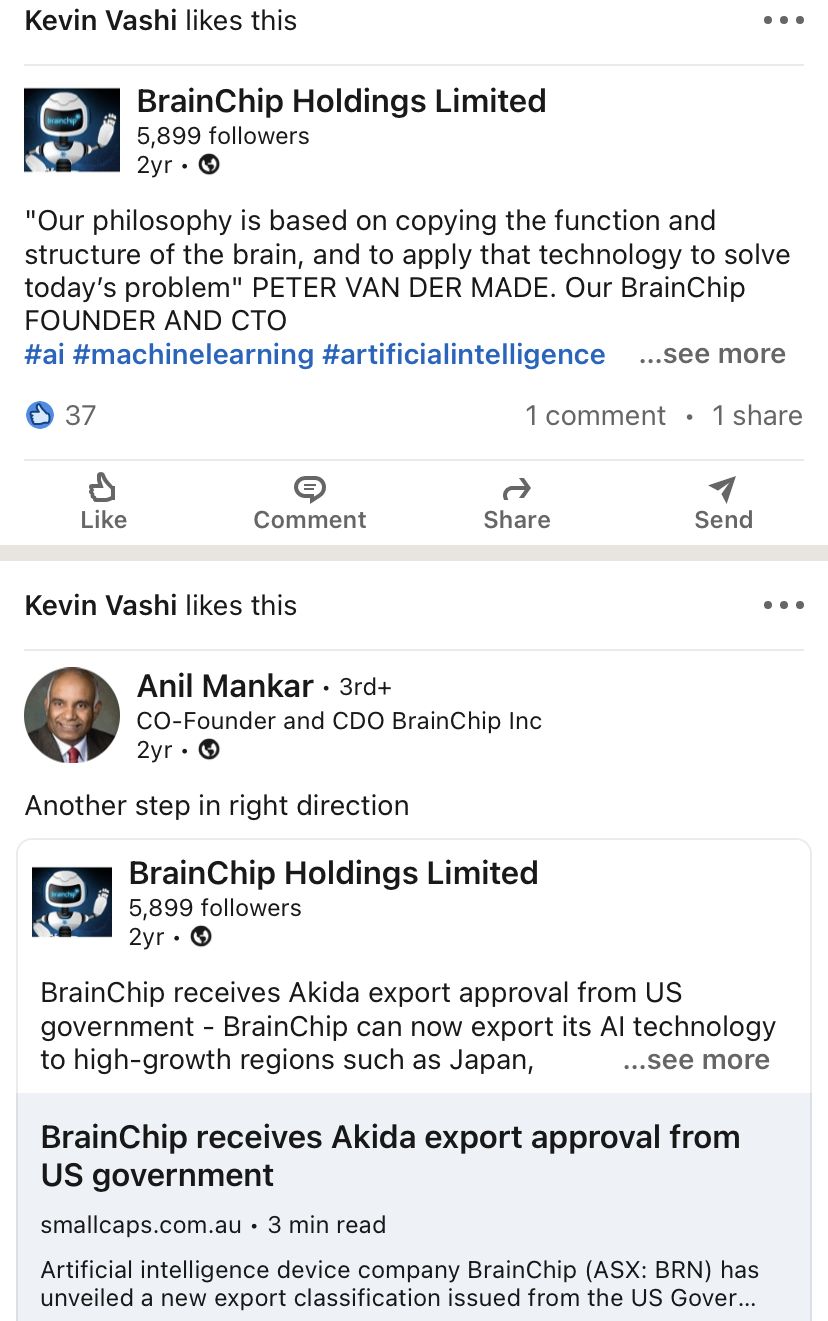This screenshot has width=828, height=1321.
Task: Comment on the BrainChip philosophy post
Action: (x=310, y=503)
